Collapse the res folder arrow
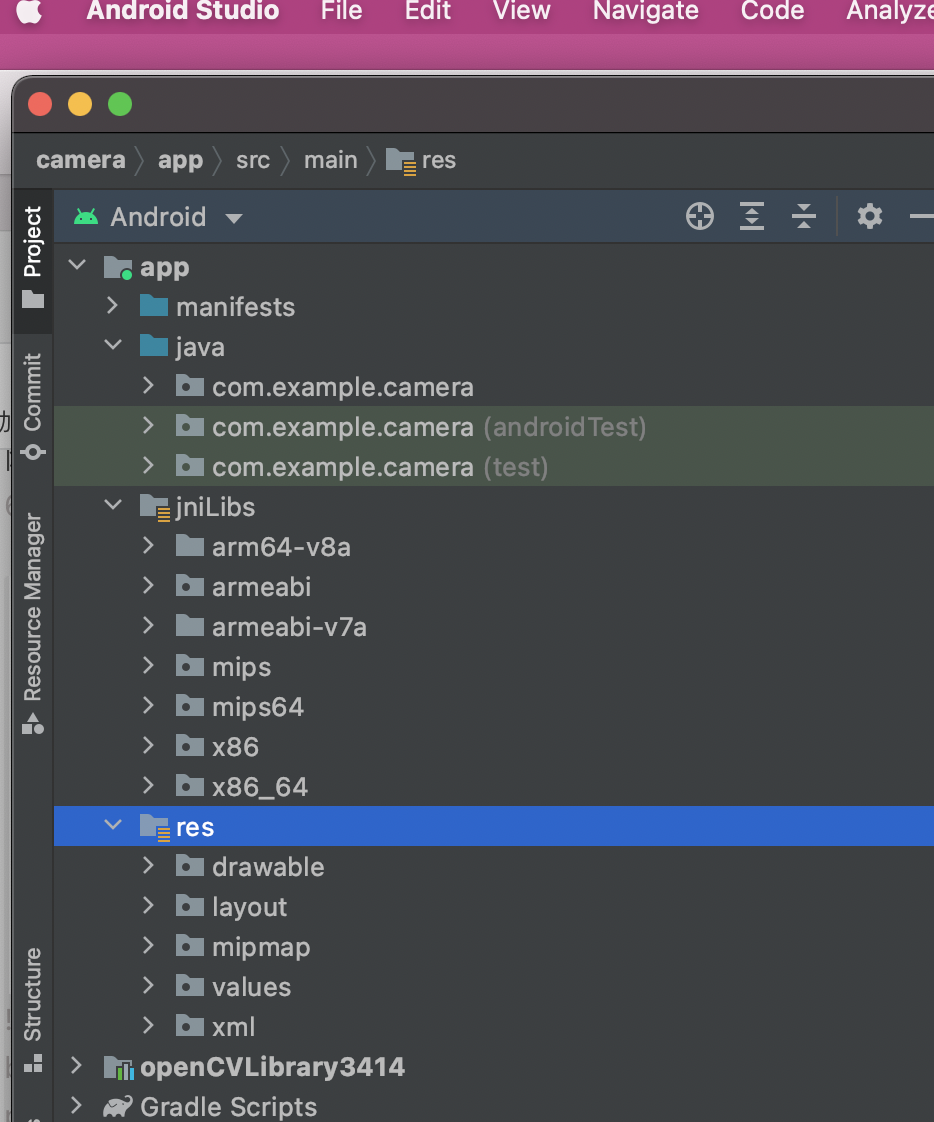The height and width of the screenshot is (1122, 934). (113, 825)
